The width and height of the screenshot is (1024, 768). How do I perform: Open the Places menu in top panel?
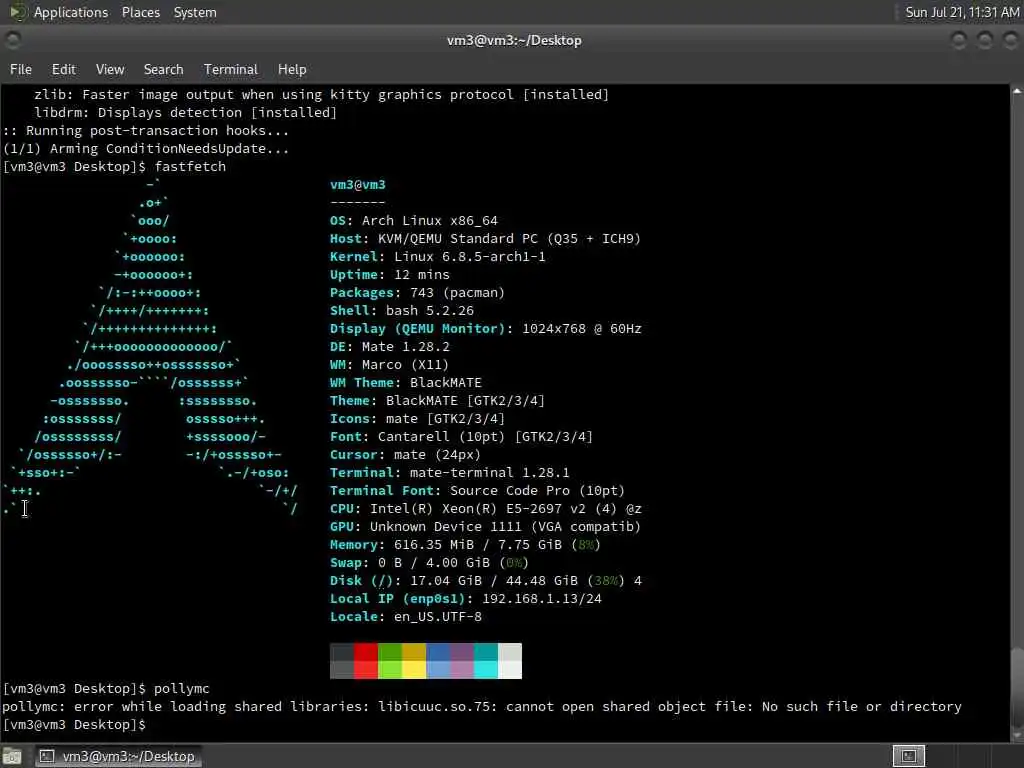[x=140, y=12]
